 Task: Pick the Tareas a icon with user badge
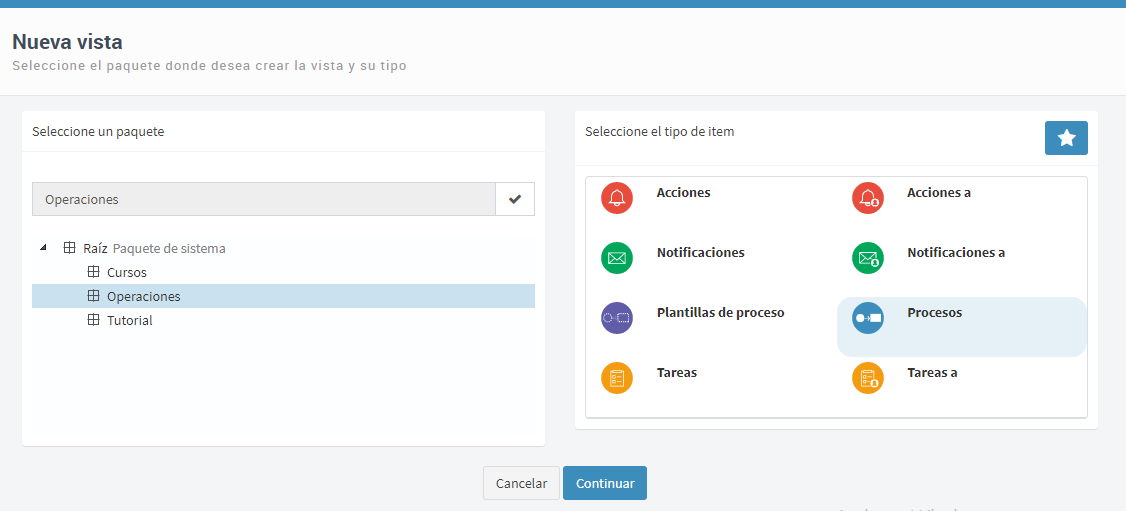point(867,378)
